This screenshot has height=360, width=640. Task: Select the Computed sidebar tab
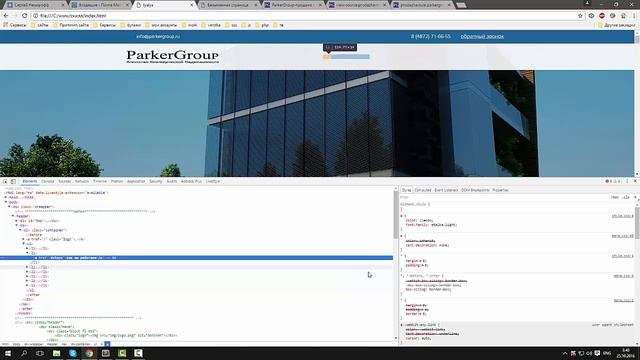pos(423,190)
